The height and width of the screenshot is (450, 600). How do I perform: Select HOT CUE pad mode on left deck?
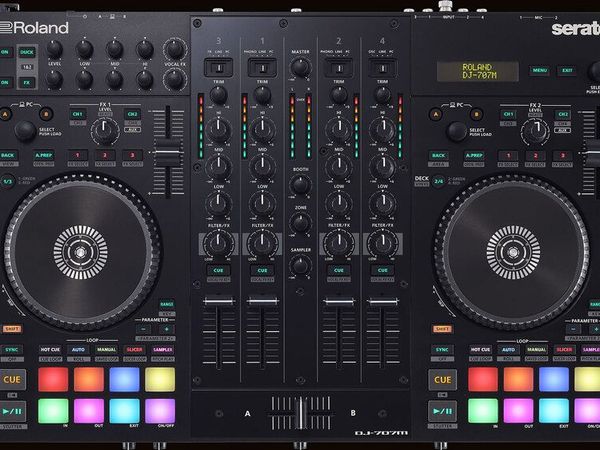[x=50, y=350]
